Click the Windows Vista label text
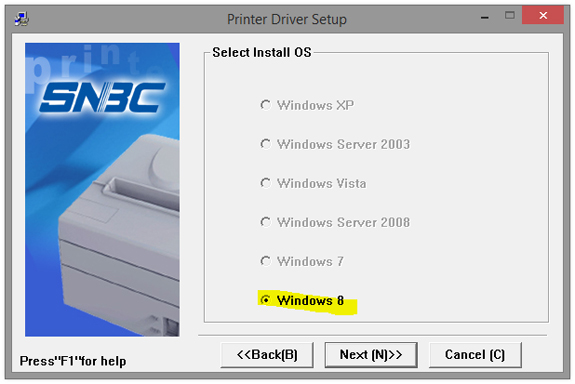This screenshot has height=384, width=575. (x=322, y=183)
